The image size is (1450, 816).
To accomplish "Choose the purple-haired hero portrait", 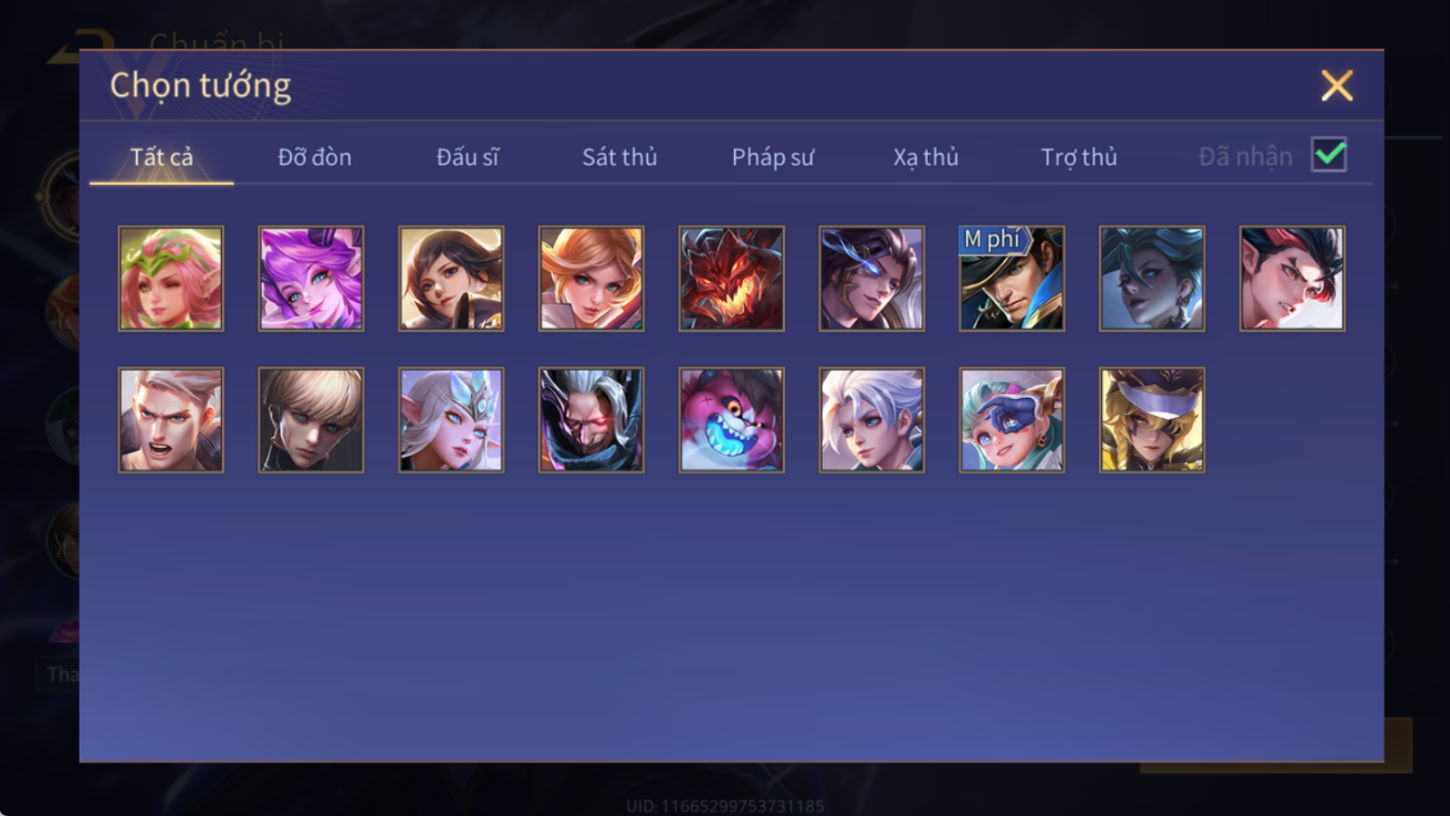I will [x=311, y=278].
